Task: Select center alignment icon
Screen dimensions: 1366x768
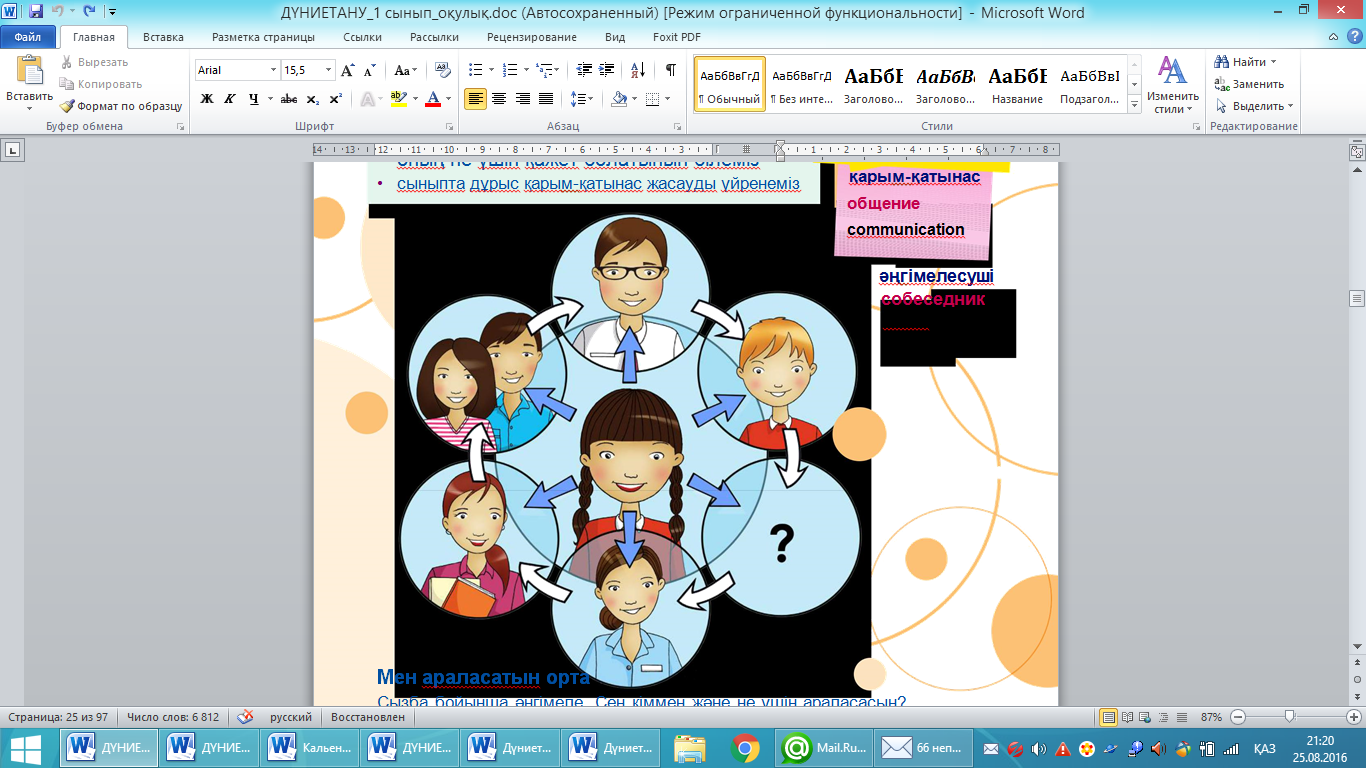Action: tap(499, 98)
